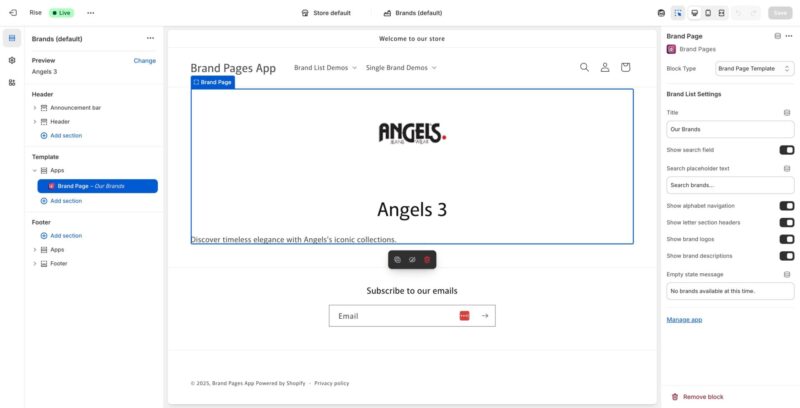Click Remove block button
800x408 pixels.
[x=697, y=397]
